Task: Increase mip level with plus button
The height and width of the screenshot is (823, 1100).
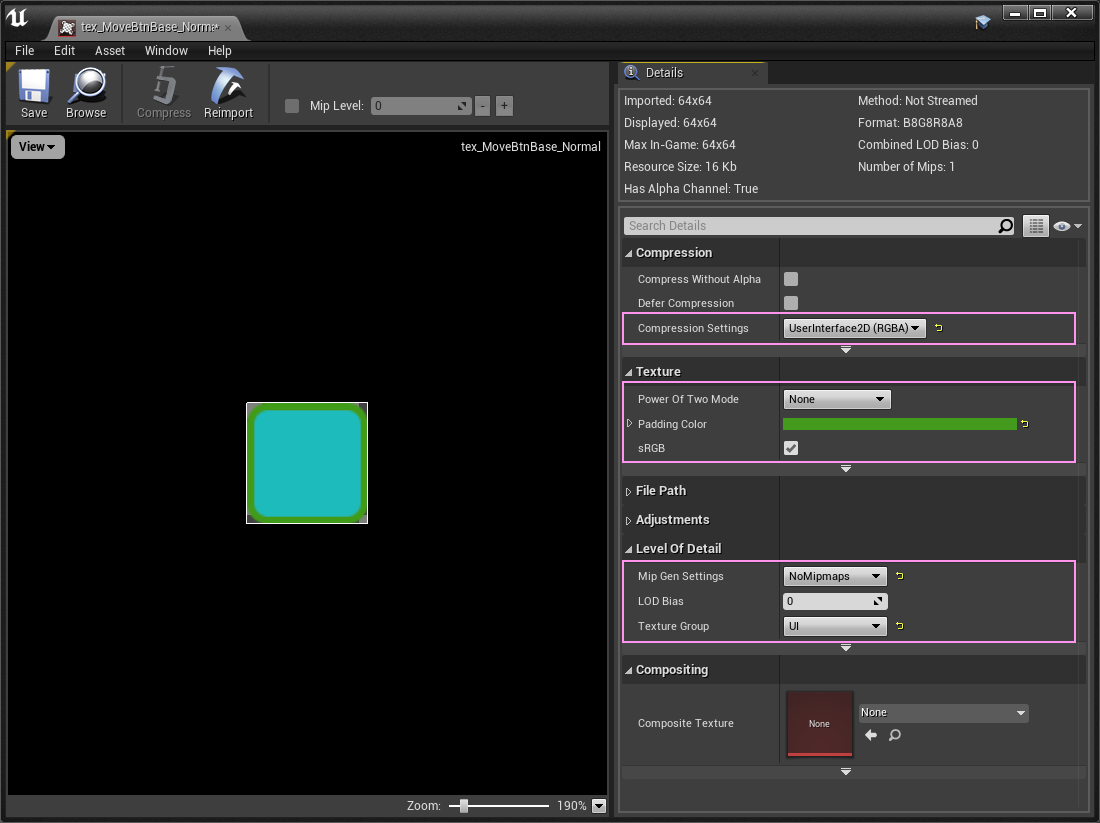Action: [504, 106]
